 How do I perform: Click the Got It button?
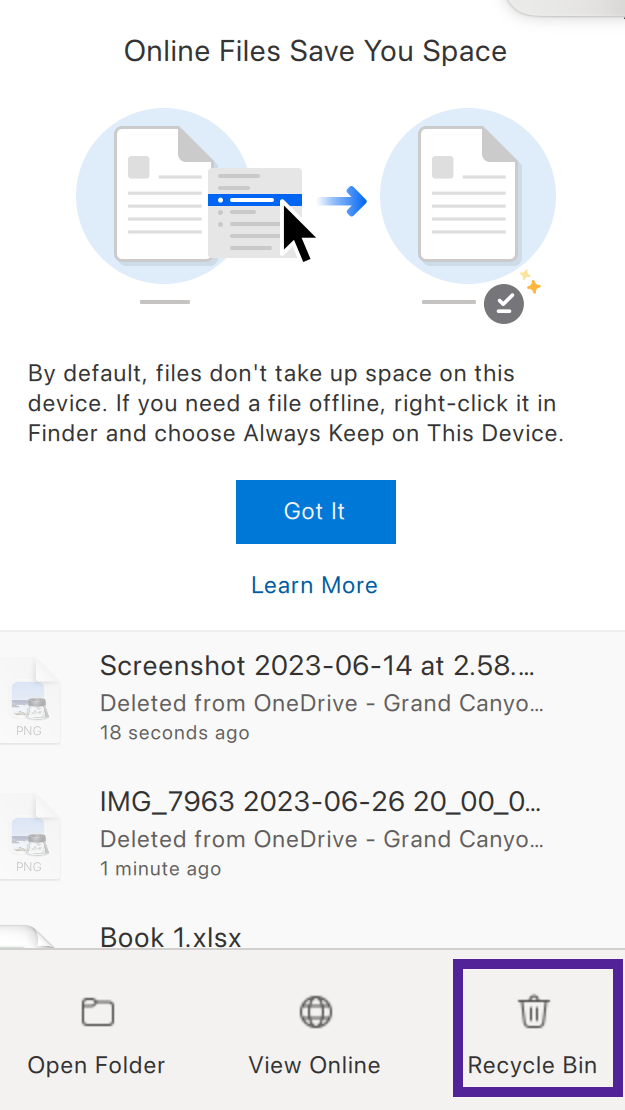(x=316, y=512)
